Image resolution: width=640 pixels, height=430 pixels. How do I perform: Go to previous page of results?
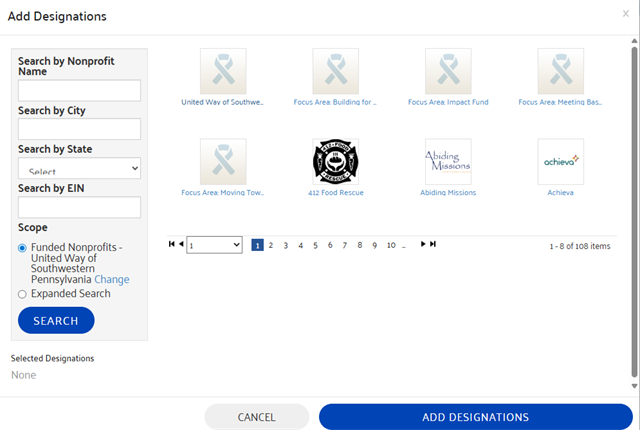181,244
